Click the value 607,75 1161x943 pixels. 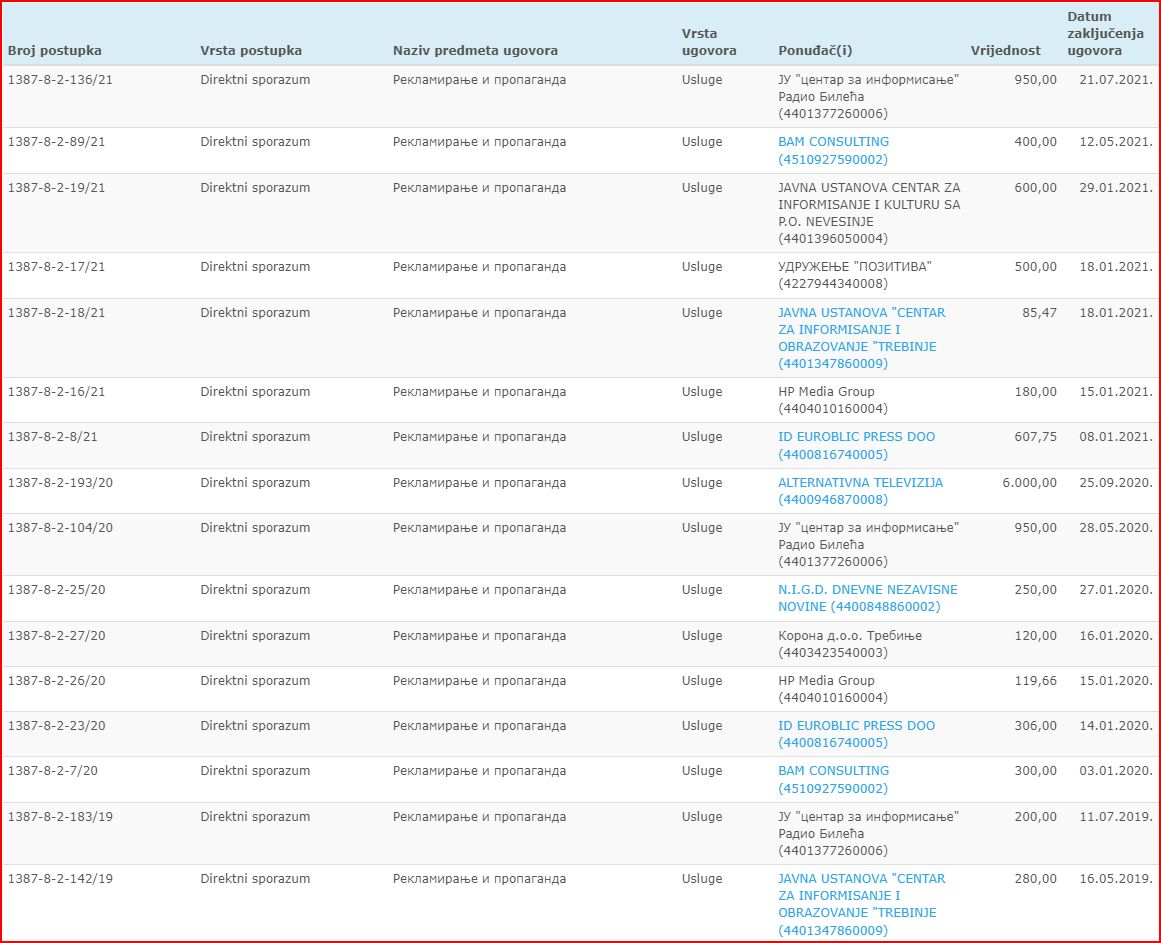click(1035, 437)
